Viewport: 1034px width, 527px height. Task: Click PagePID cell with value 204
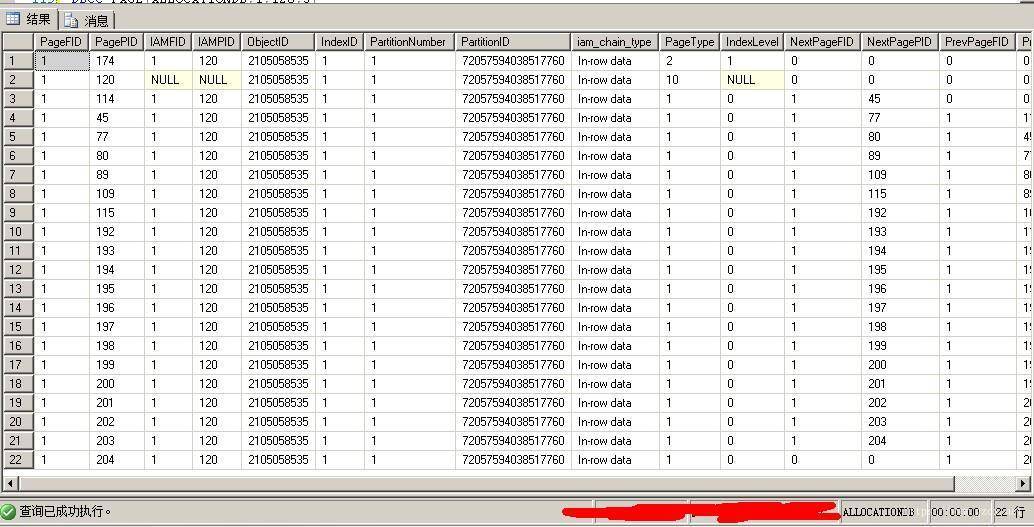(x=117, y=460)
